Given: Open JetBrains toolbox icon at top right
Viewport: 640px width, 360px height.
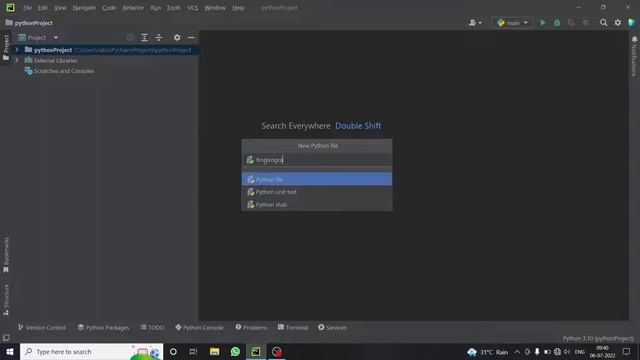Looking at the screenshot, I should point(632,23).
